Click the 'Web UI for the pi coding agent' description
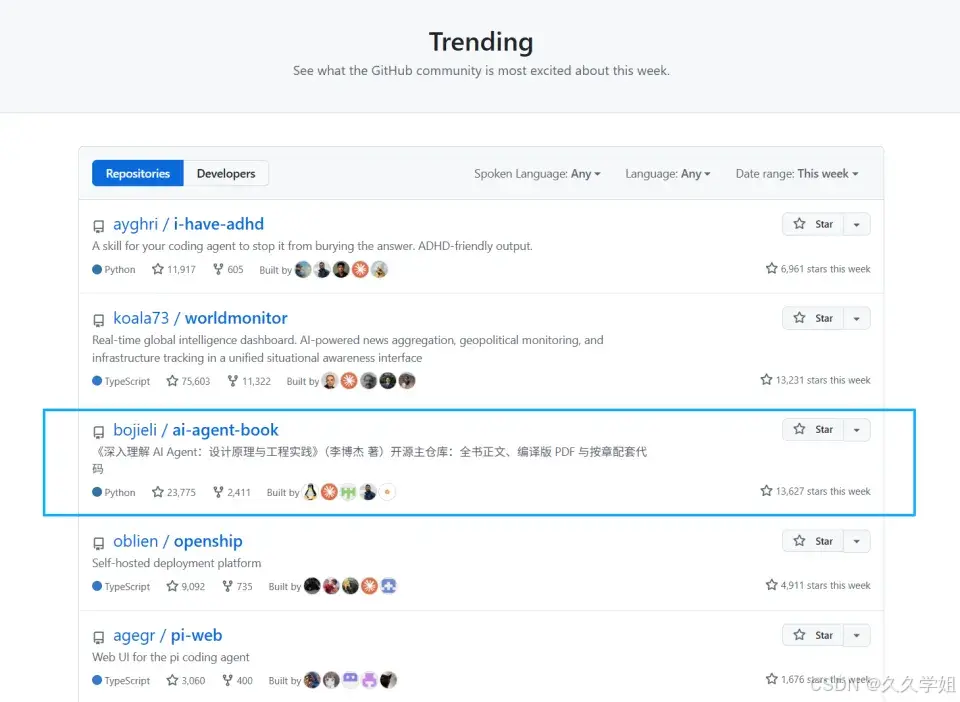Image resolution: width=960 pixels, height=702 pixels. 171,657
